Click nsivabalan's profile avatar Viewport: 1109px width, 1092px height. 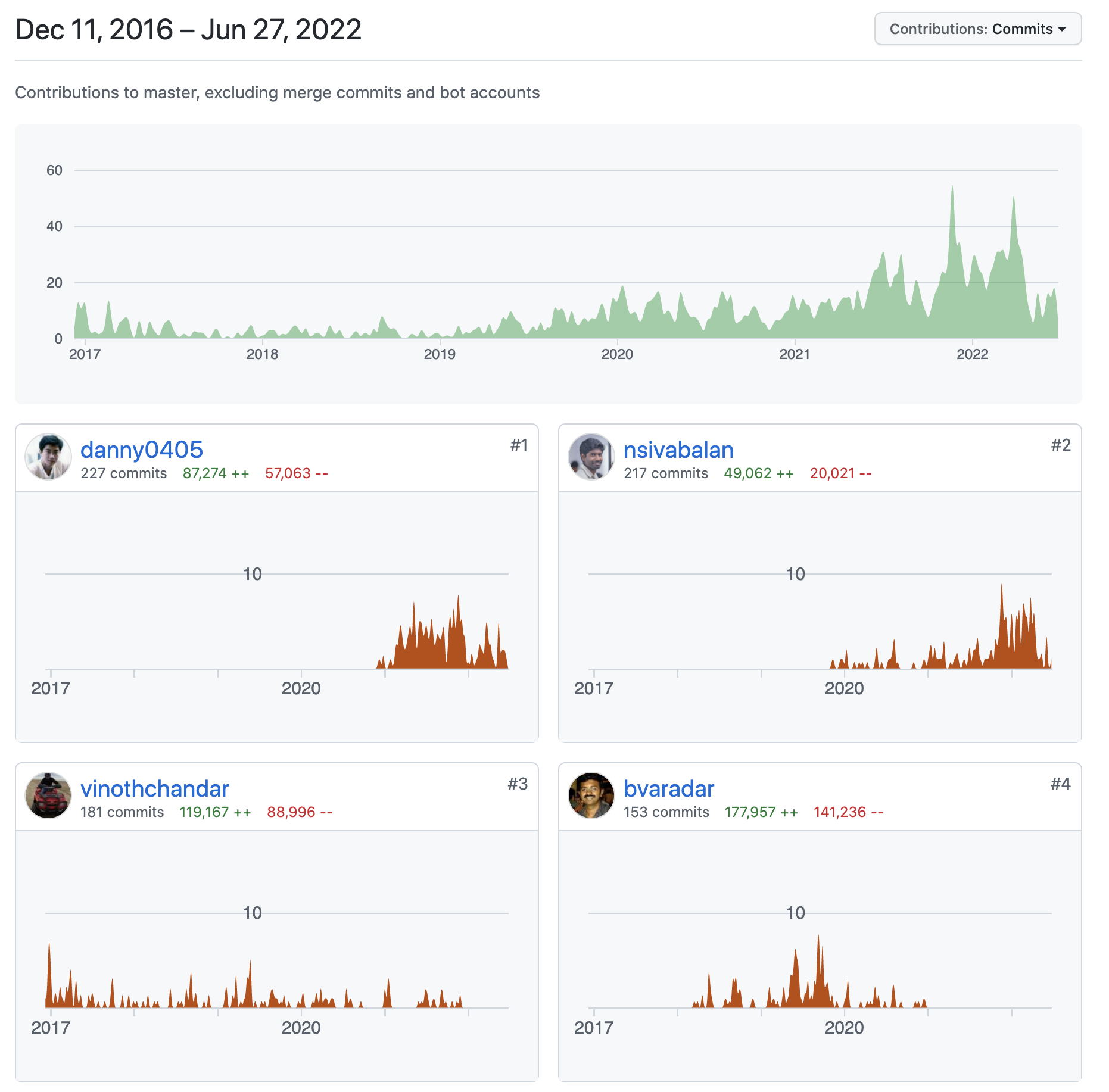tap(591, 457)
